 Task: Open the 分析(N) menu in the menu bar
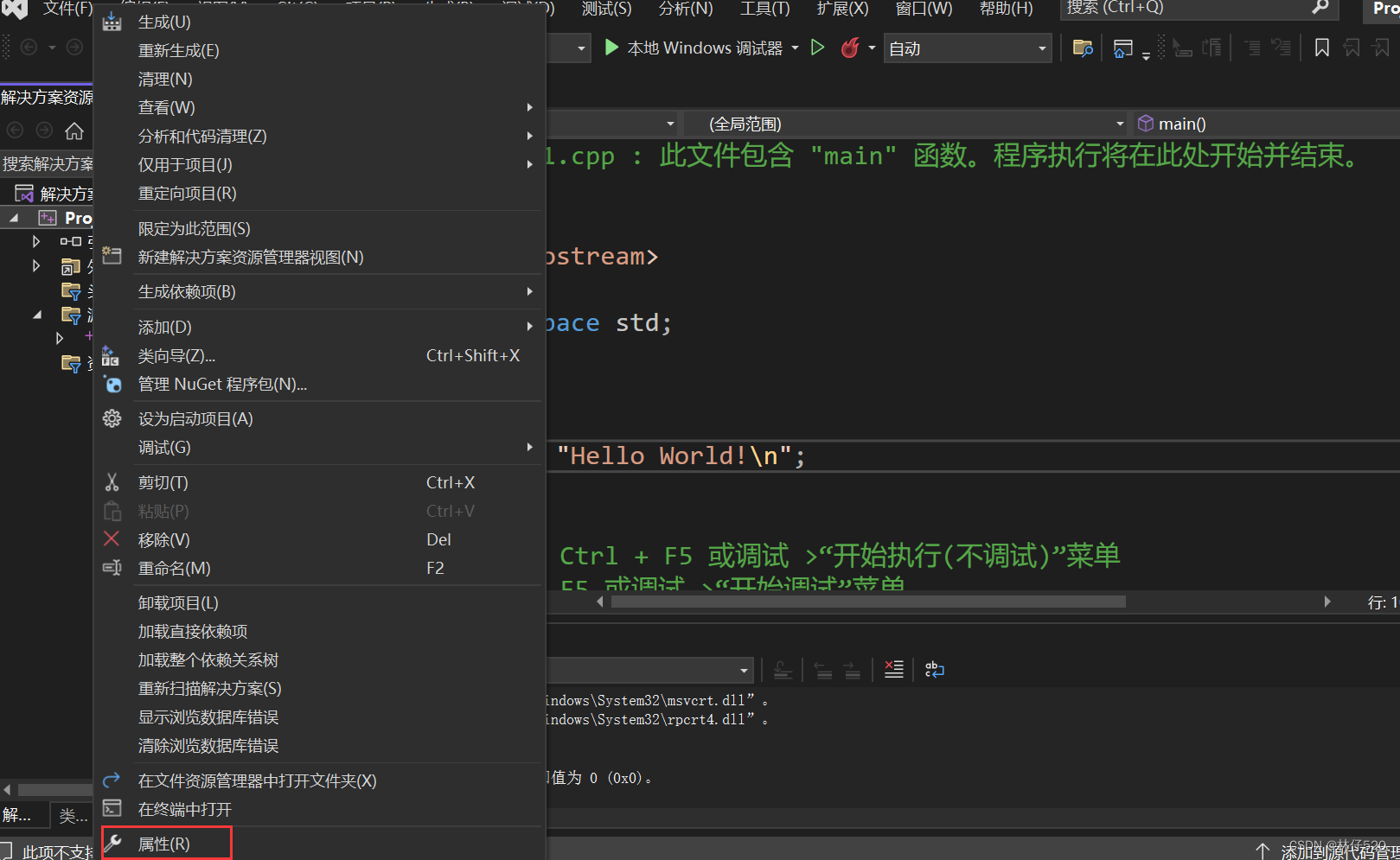pos(686,9)
